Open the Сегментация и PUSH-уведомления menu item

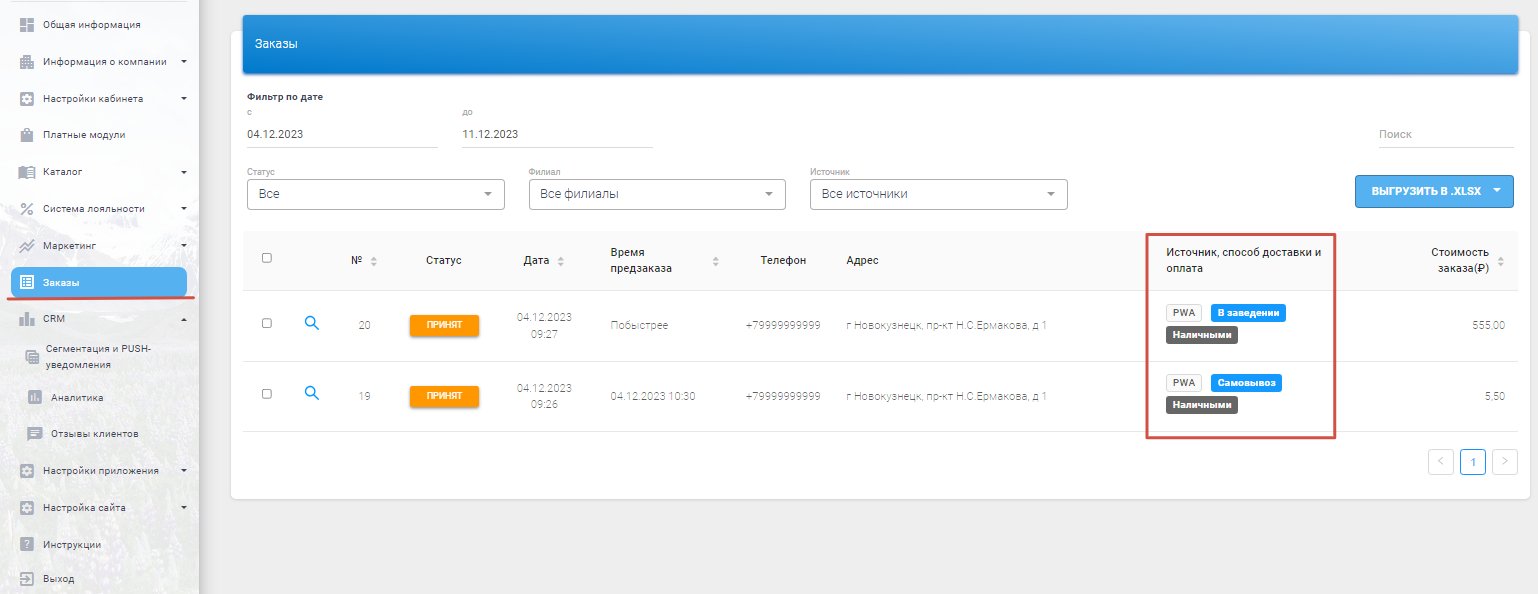point(97,356)
